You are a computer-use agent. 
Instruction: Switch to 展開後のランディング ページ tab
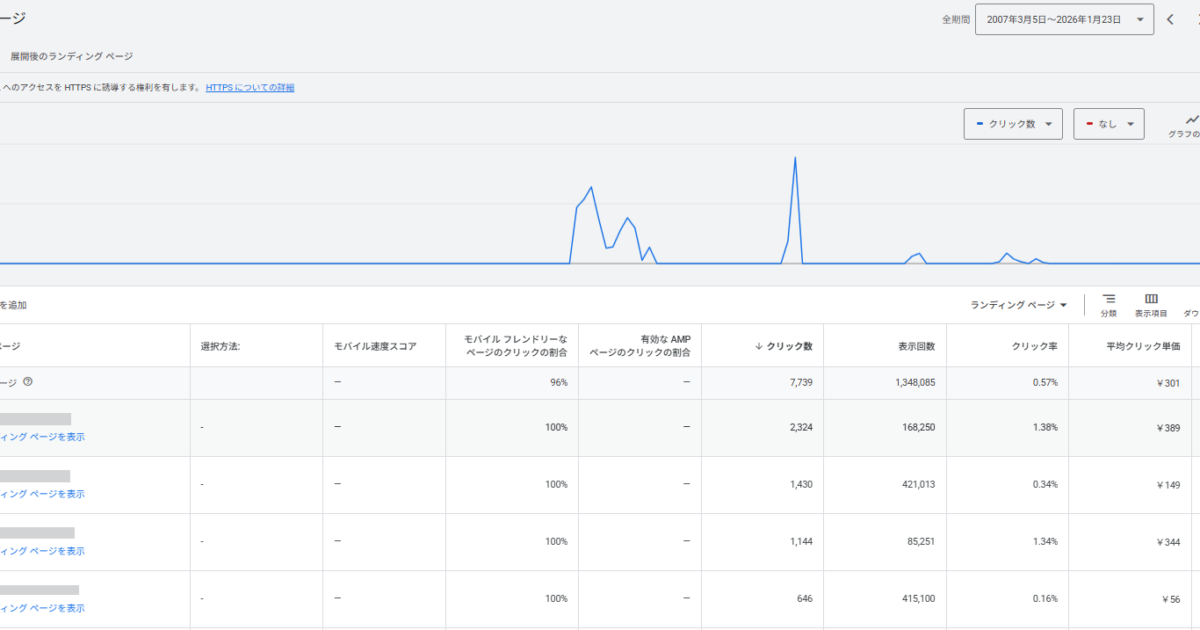click(x=71, y=56)
